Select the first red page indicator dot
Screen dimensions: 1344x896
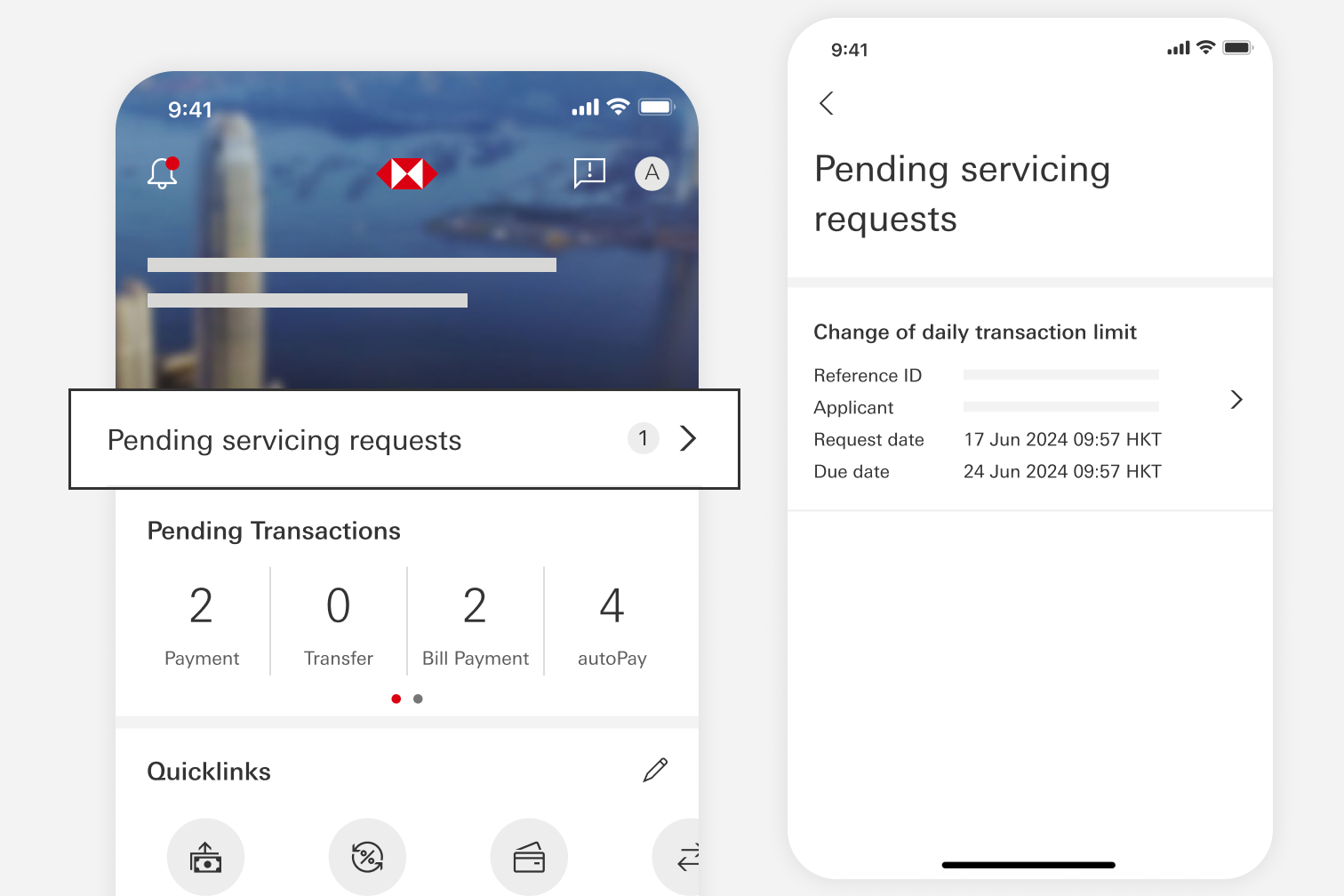pyautogui.click(x=396, y=699)
